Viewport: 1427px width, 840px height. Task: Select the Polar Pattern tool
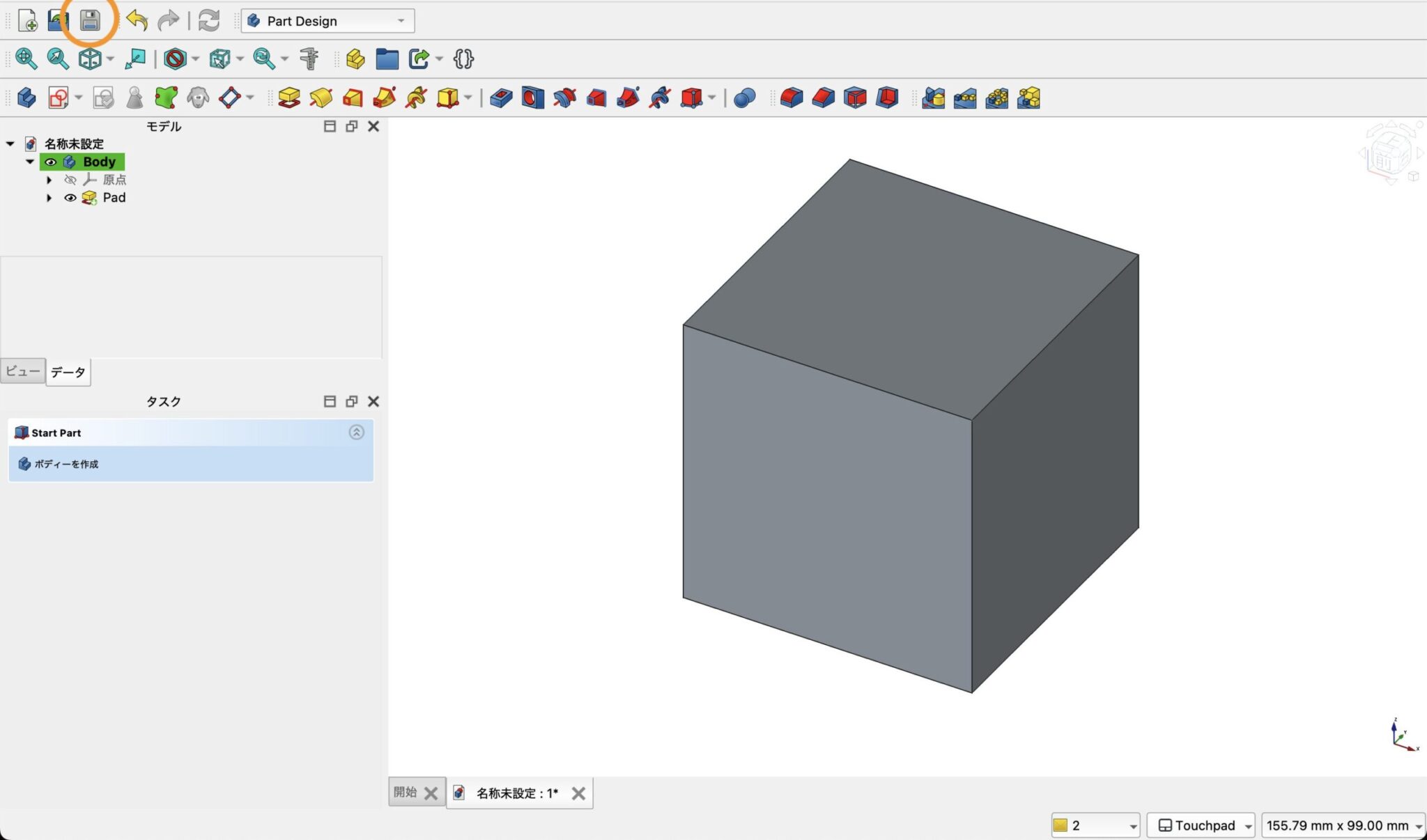point(996,98)
